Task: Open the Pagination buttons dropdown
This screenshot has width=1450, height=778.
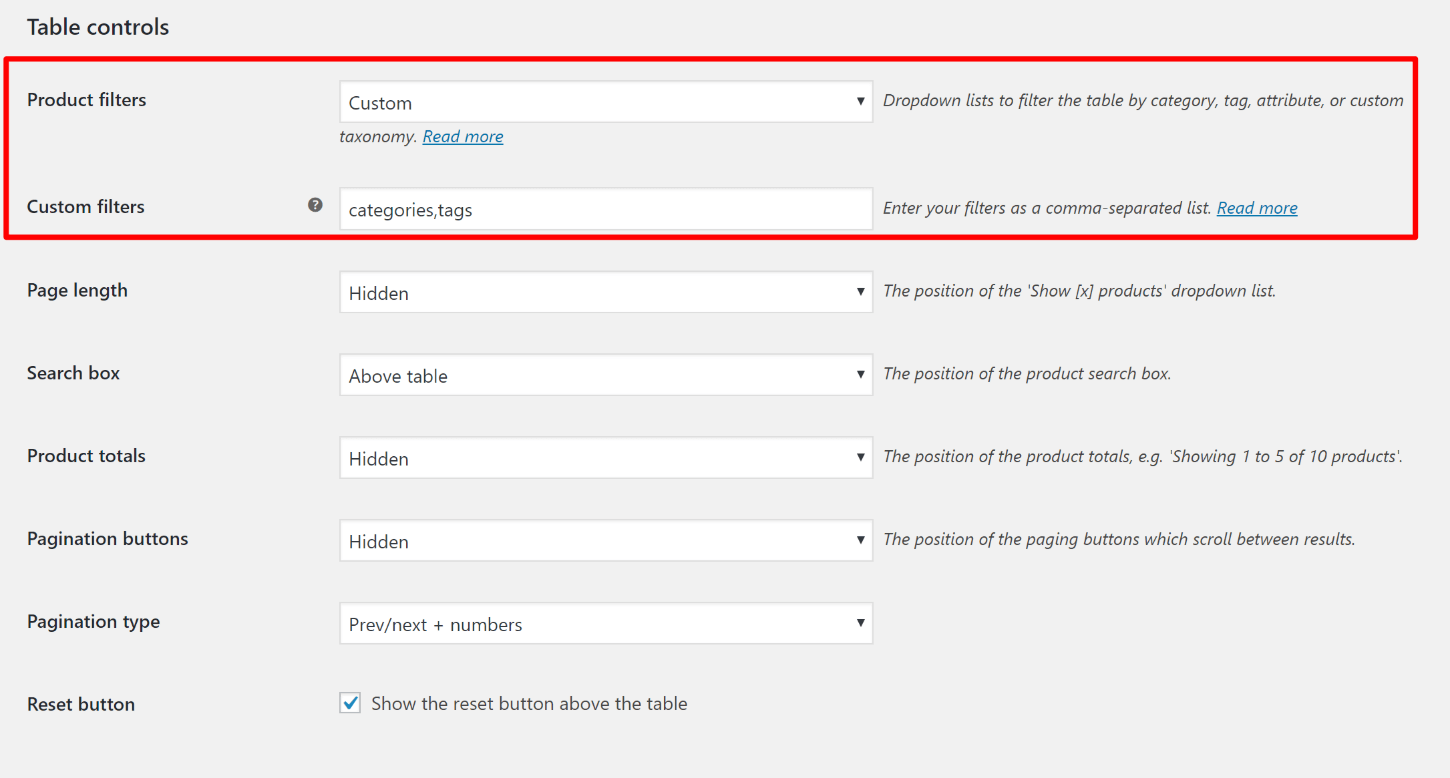Action: tap(605, 540)
